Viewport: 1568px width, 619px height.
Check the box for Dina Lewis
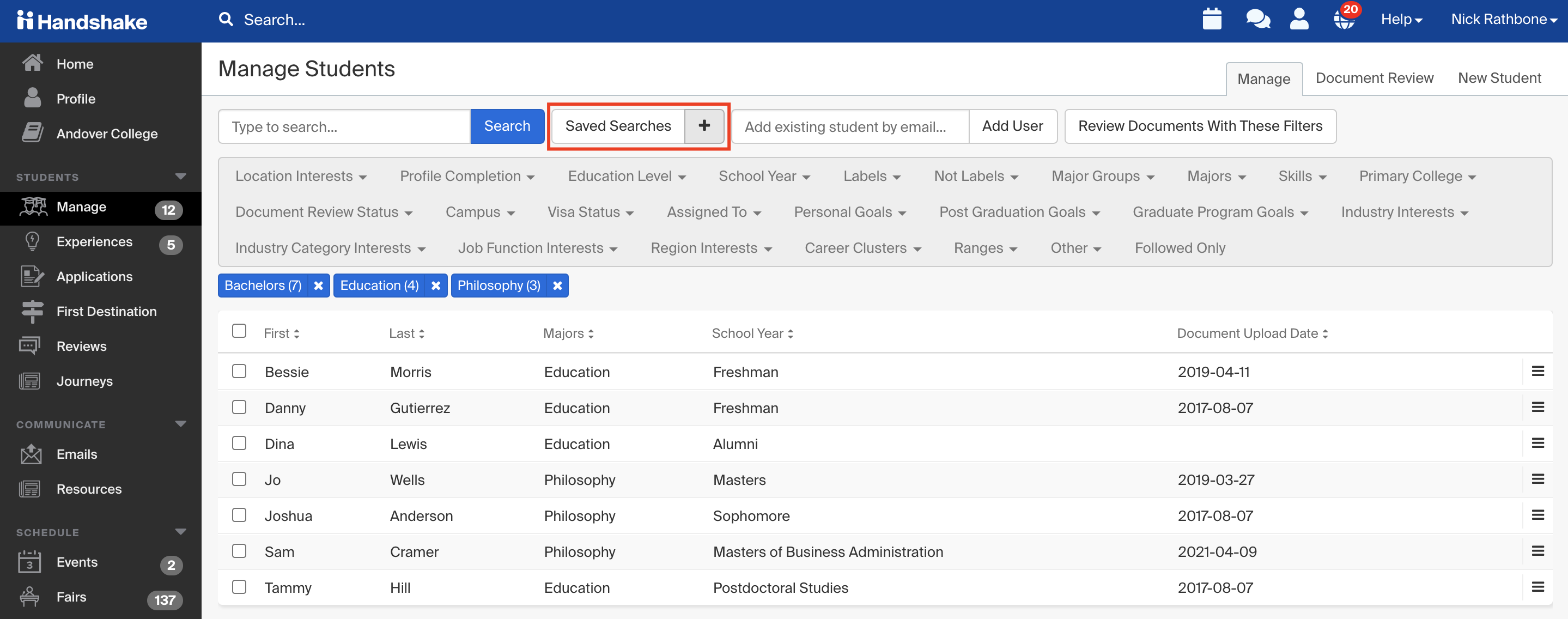tap(239, 443)
